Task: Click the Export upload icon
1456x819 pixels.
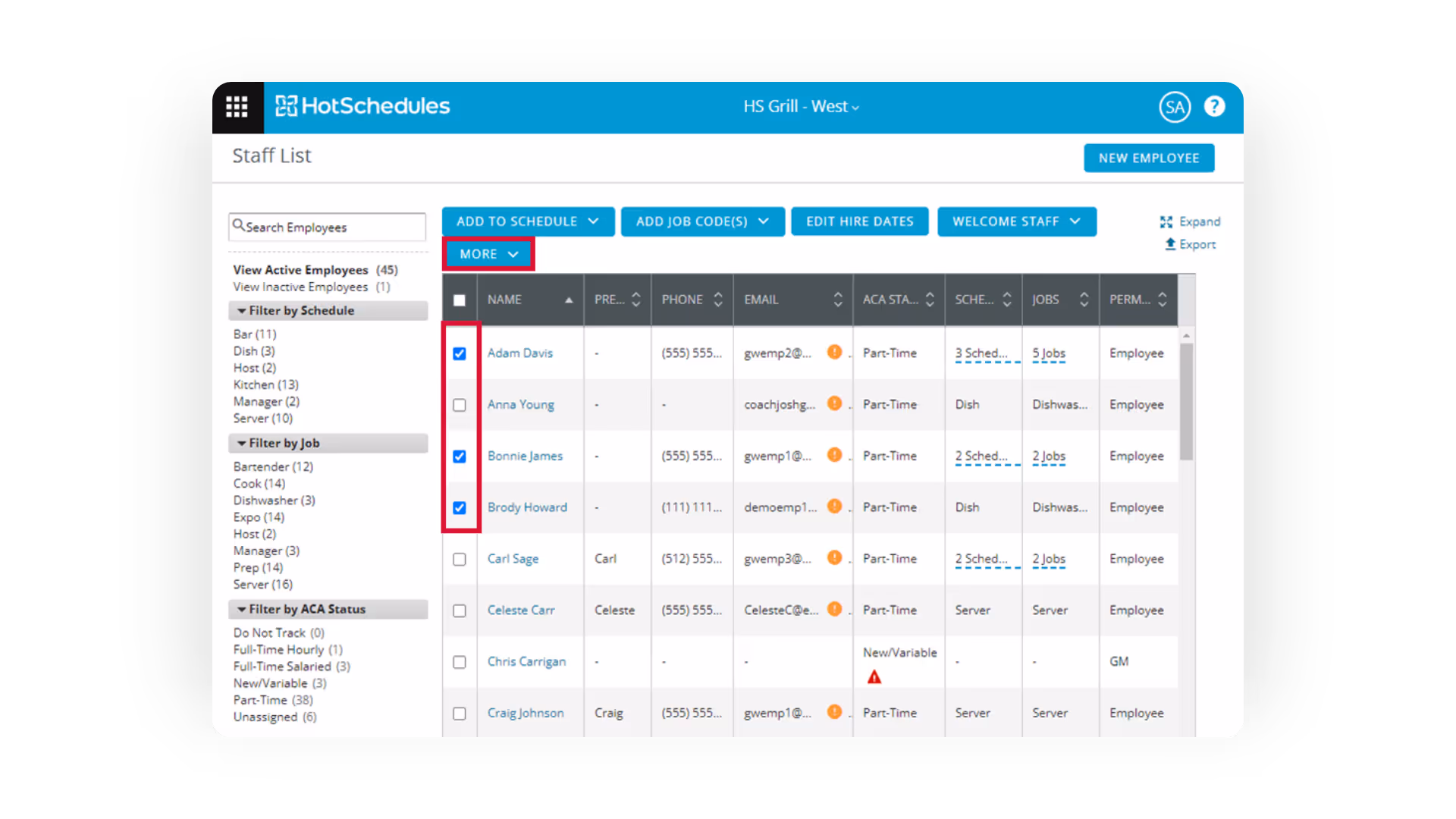Action: coord(1170,244)
